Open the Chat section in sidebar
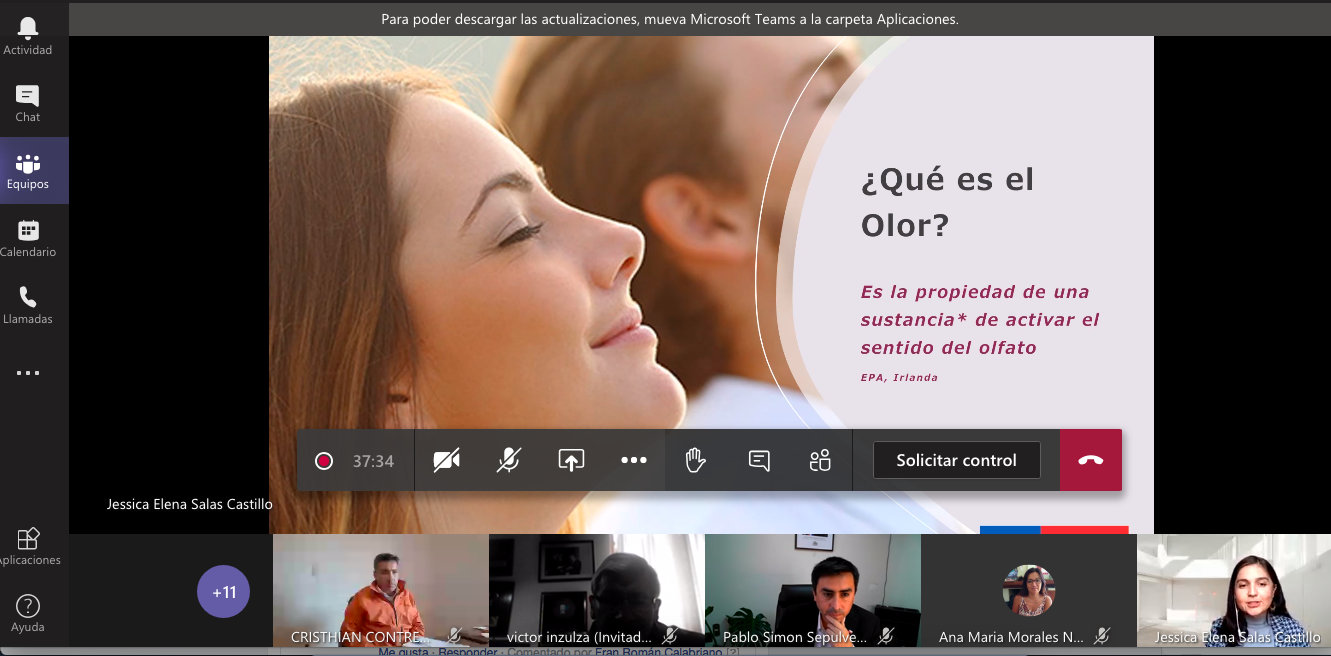Viewport: 1331px width, 656px height. tap(28, 103)
